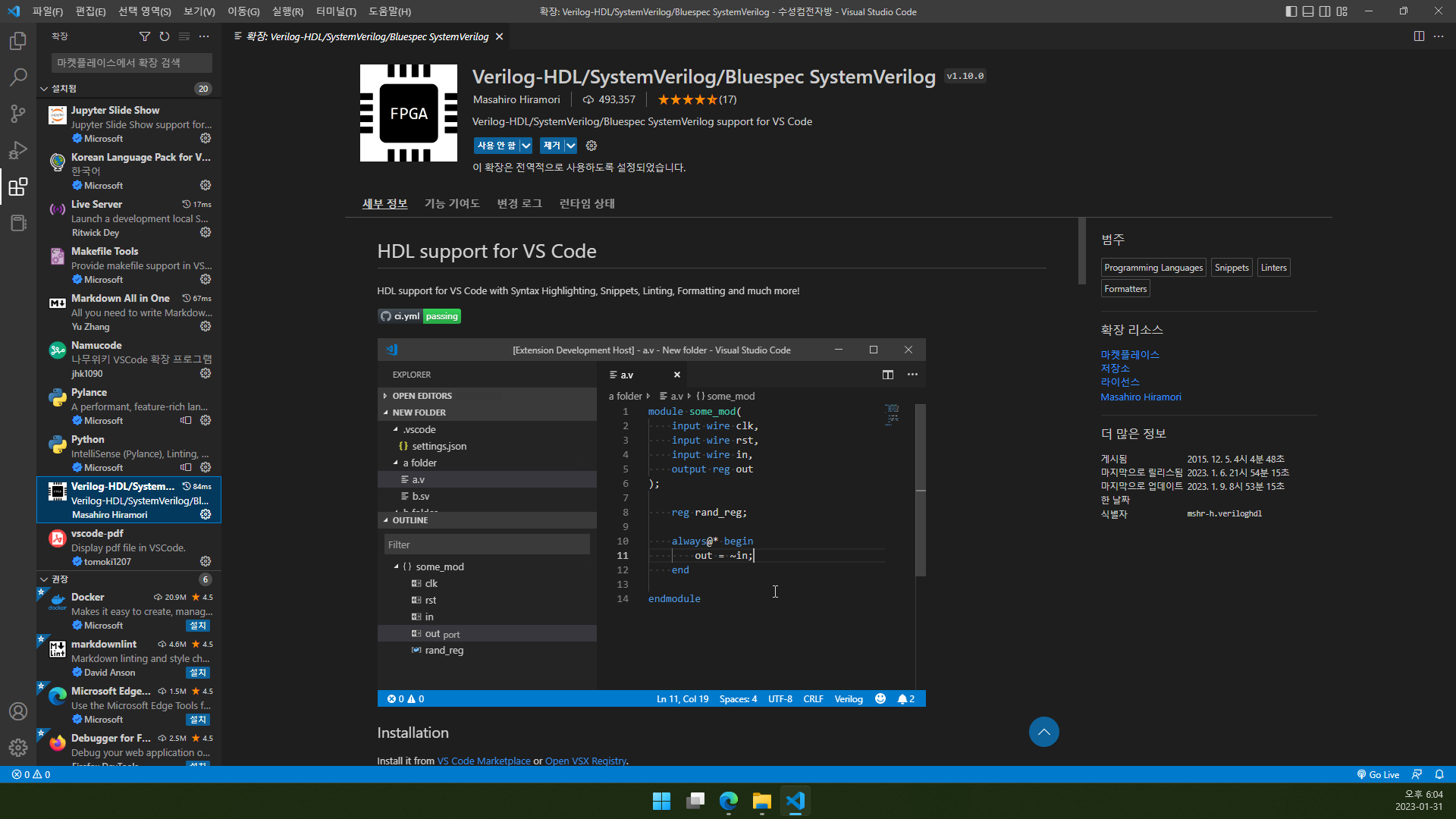Screen dimensions: 1456x819
Task: Click the remove extension button
Action: [551, 146]
